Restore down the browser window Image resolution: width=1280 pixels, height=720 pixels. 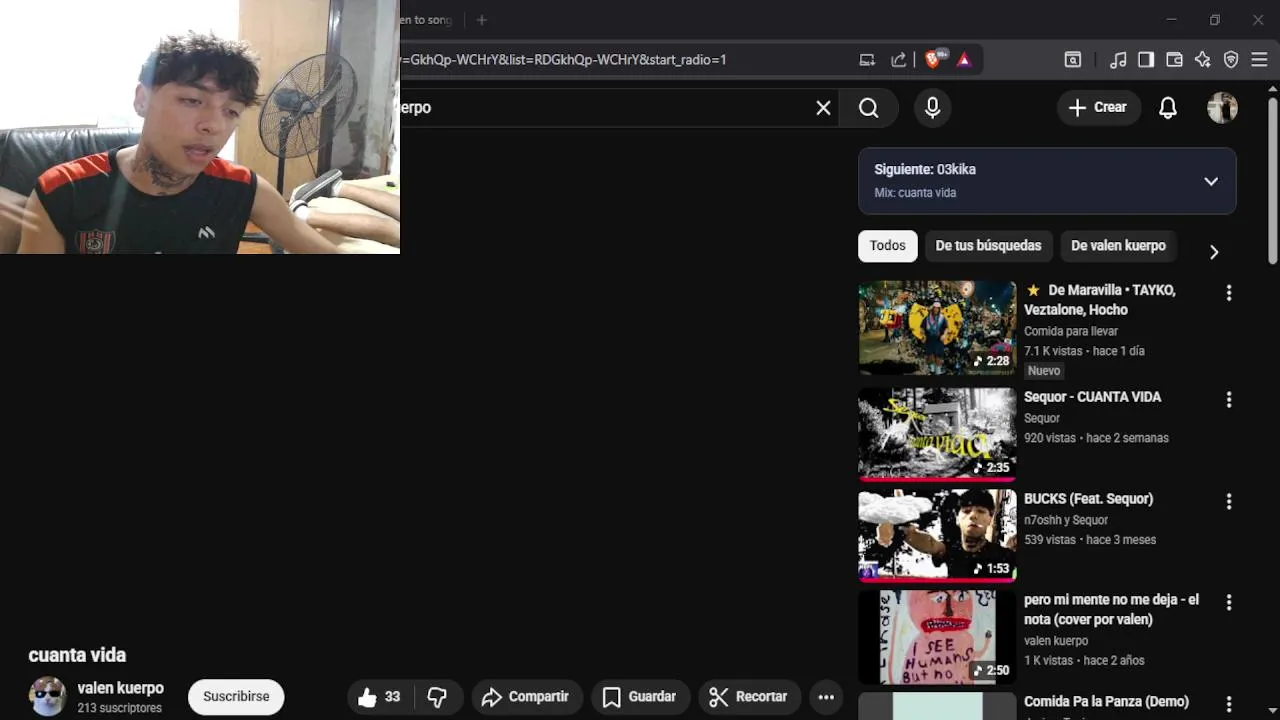(1214, 20)
